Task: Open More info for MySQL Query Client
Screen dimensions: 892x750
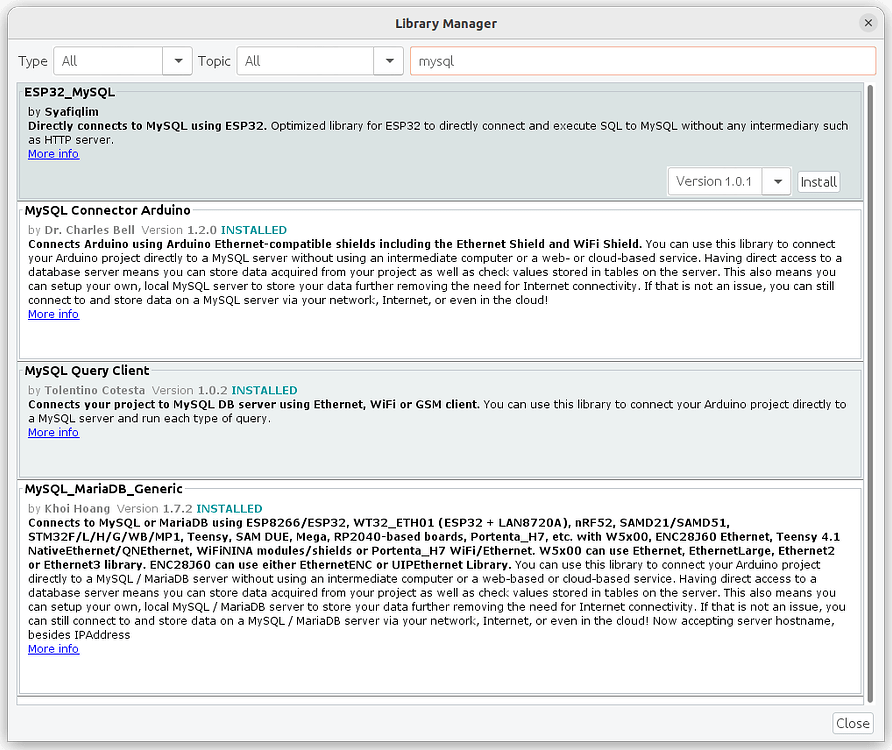Action: (x=53, y=432)
